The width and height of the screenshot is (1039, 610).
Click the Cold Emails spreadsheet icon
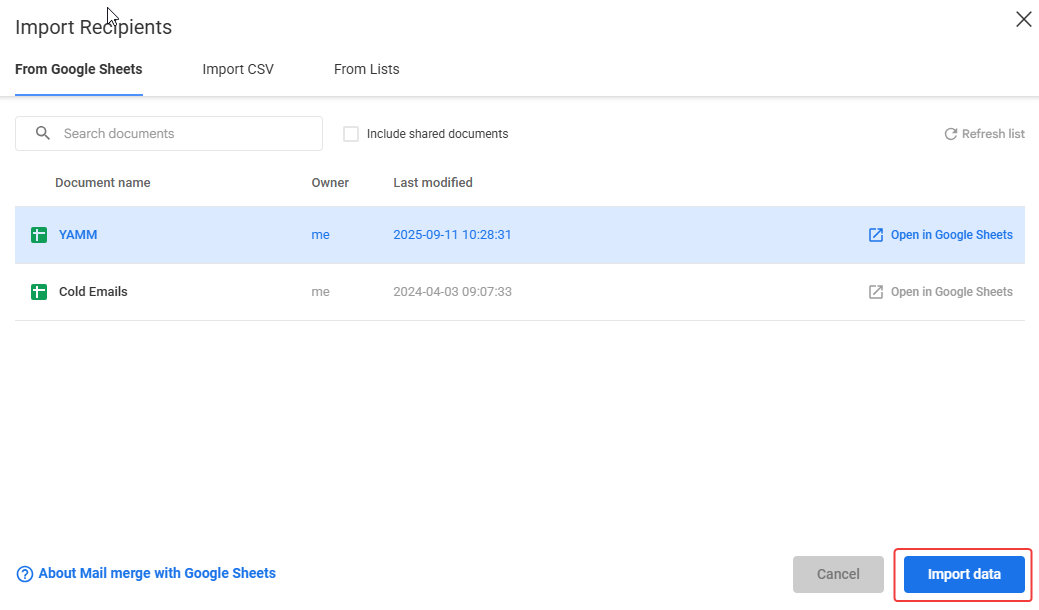pos(39,292)
